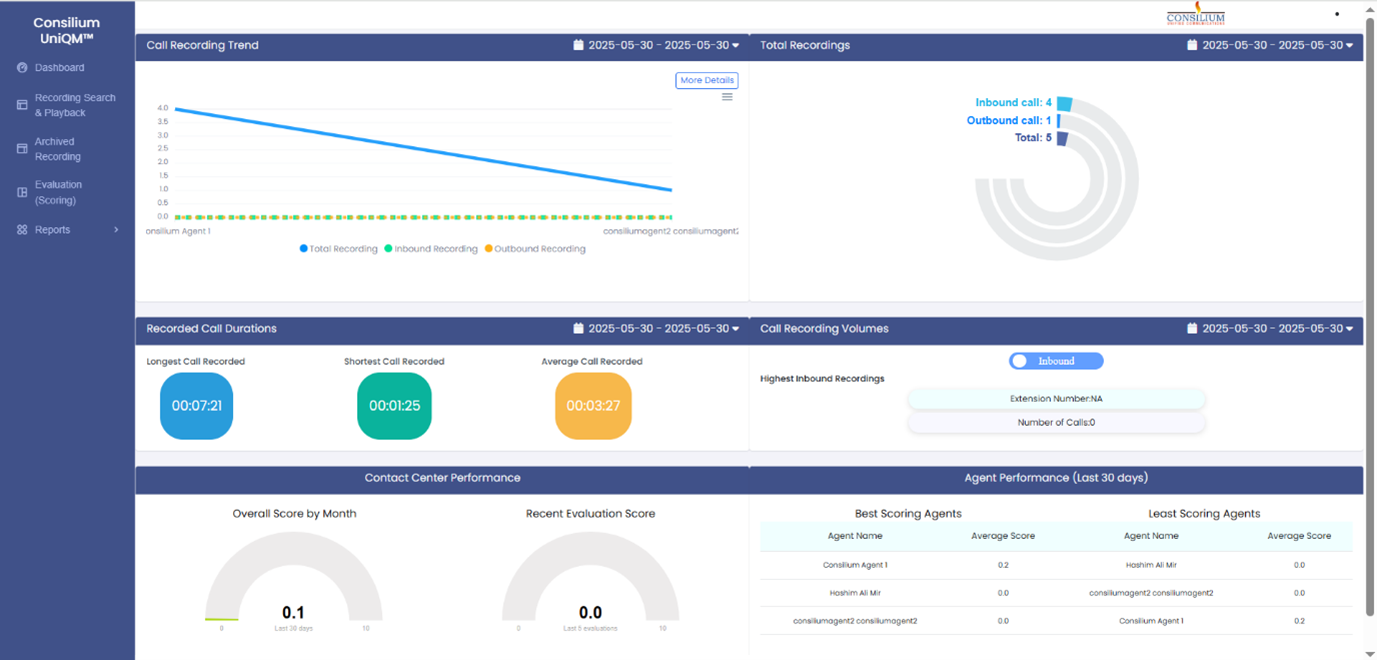This screenshot has width=1377, height=660.
Task: Go to Recording Search & Playback page
Action: pos(75,105)
